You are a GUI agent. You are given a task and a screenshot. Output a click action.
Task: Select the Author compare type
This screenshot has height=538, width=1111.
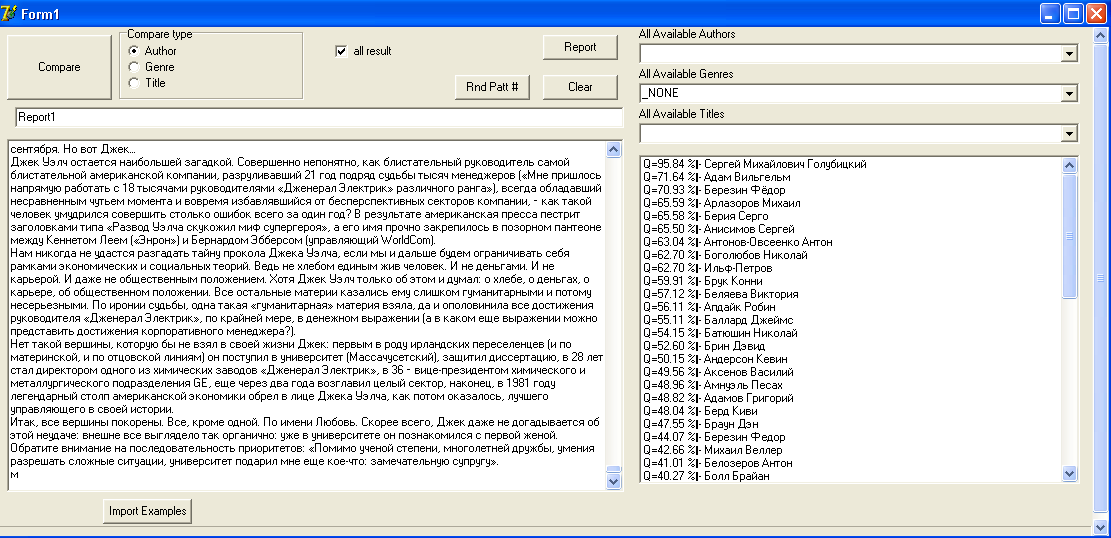[152, 51]
